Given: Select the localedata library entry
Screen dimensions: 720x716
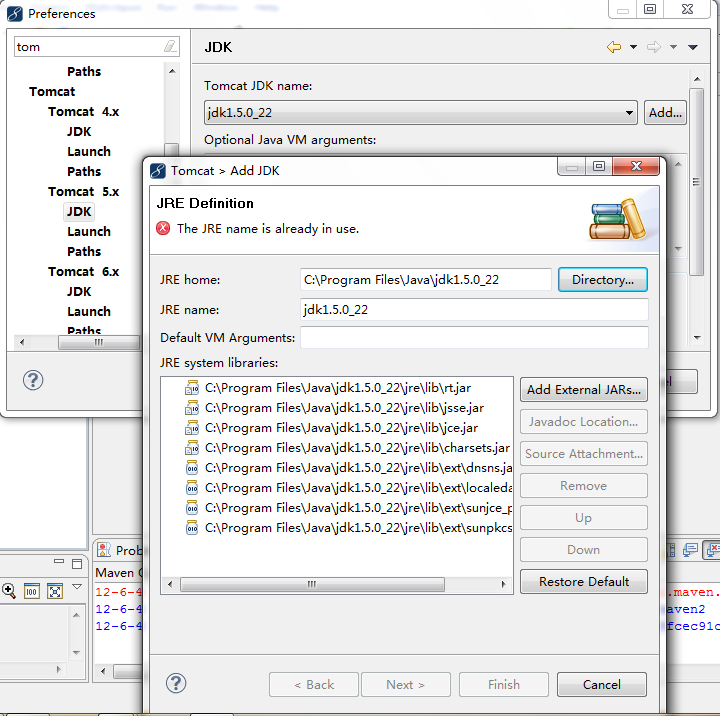Looking at the screenshot, I should point(358,488).
